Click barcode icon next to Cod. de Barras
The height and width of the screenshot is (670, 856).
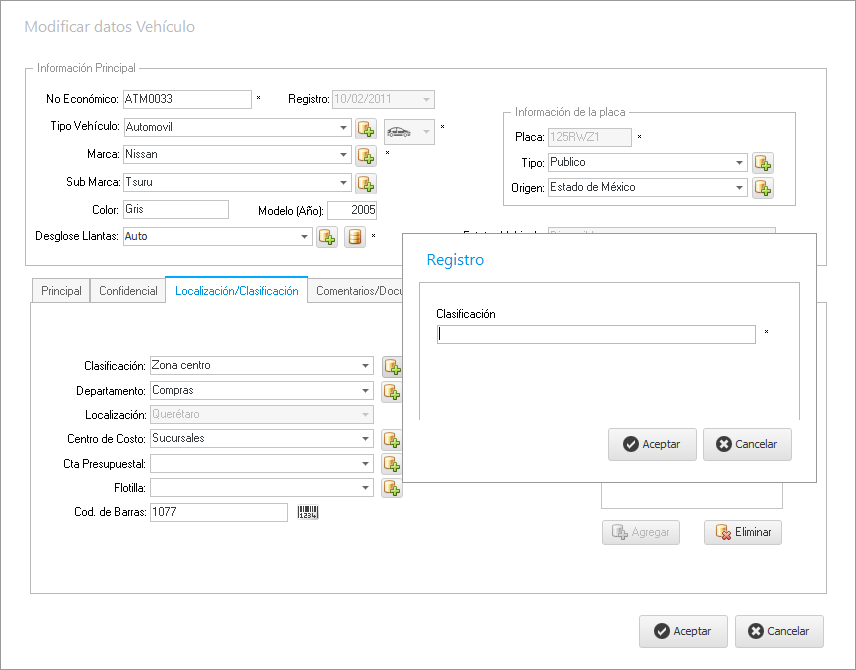(x=308, y=513)
